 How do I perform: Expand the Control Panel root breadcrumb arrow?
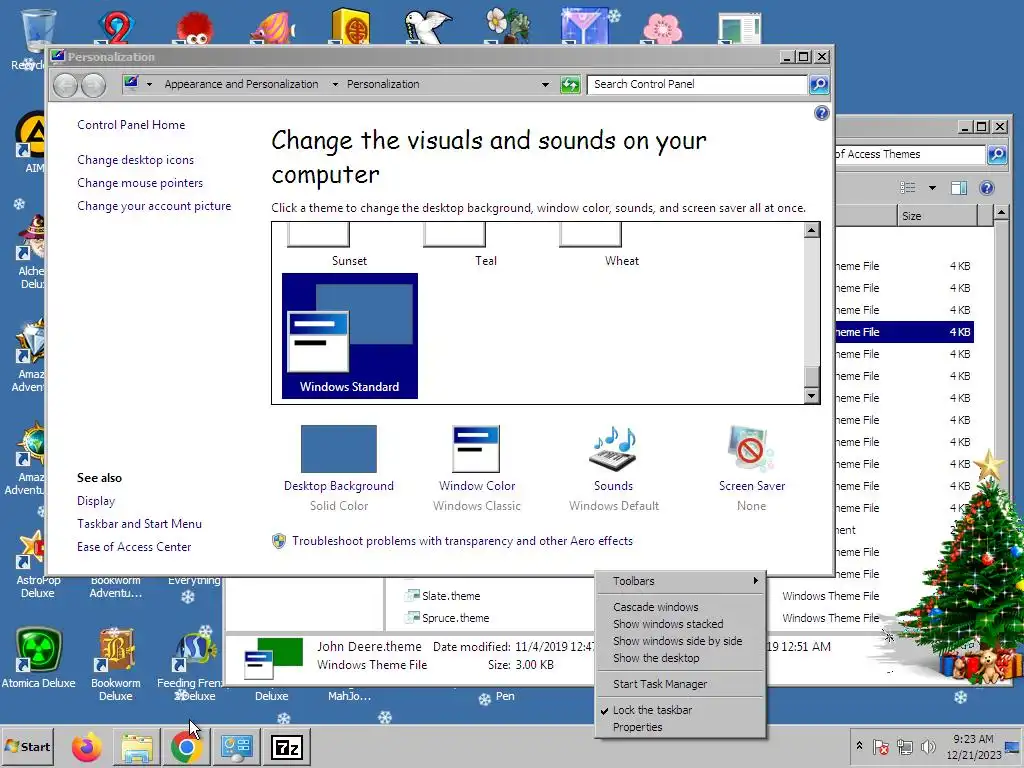tap(149, 84)
